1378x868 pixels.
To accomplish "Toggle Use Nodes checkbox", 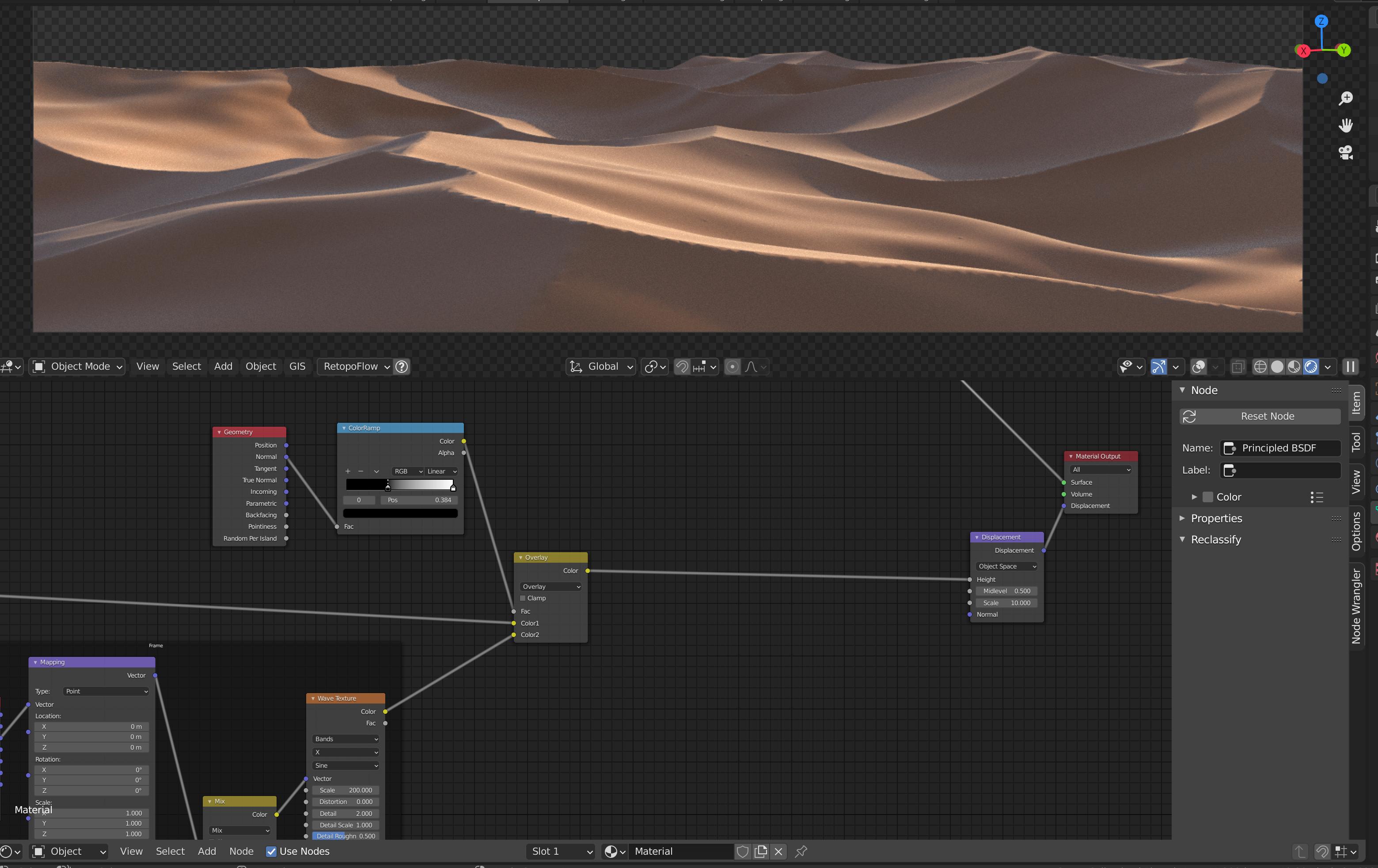I will (271, 851).
